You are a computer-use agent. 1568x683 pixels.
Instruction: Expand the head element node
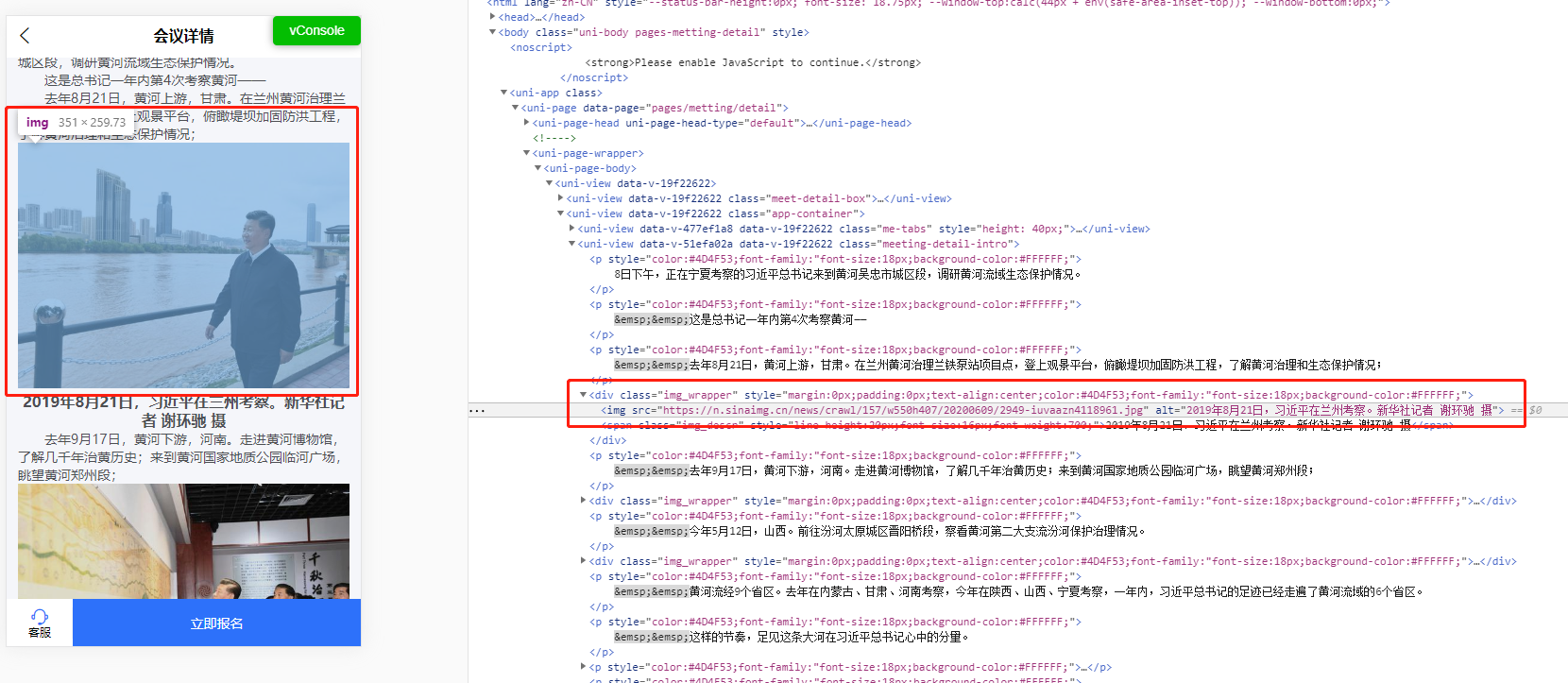492,17
